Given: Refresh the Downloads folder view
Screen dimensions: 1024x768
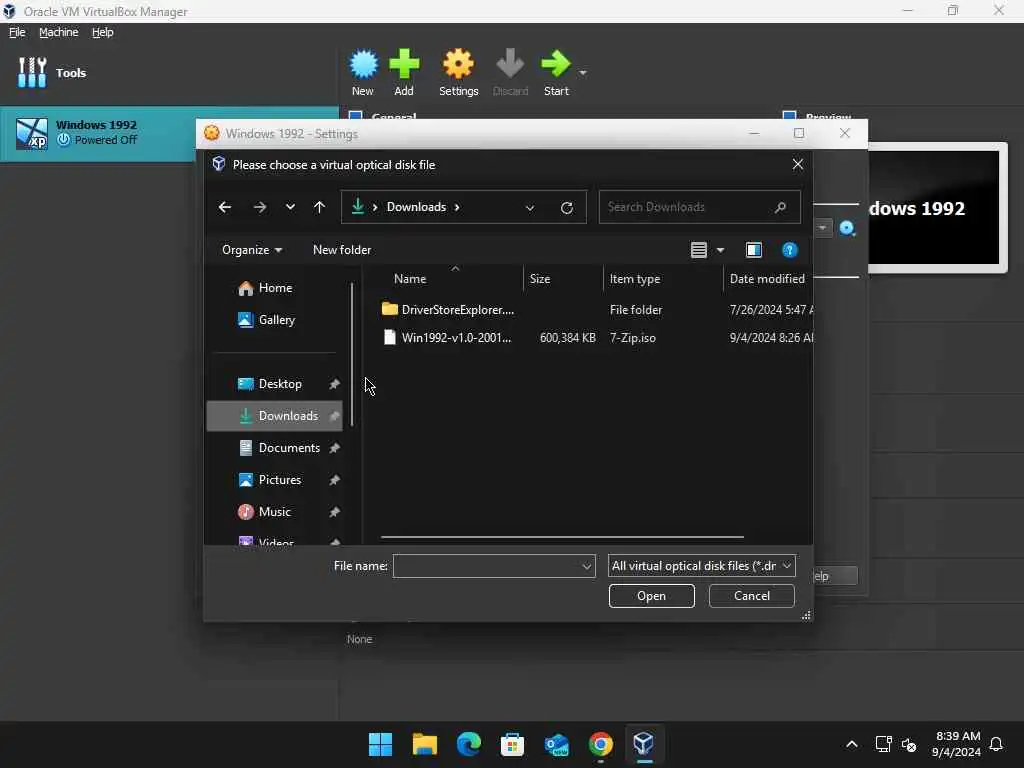Looking at the screenshot, I should point(567,208).
